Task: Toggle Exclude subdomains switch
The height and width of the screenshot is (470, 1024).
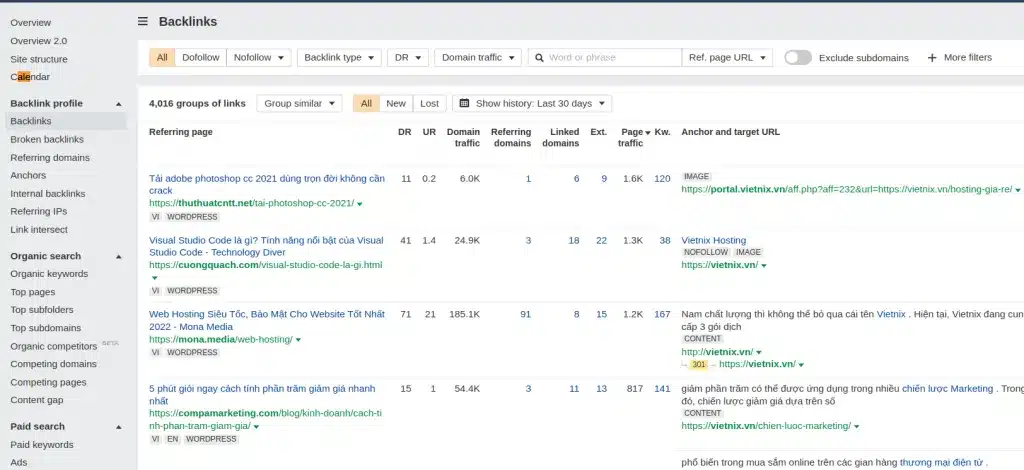Action: point(797,57)
